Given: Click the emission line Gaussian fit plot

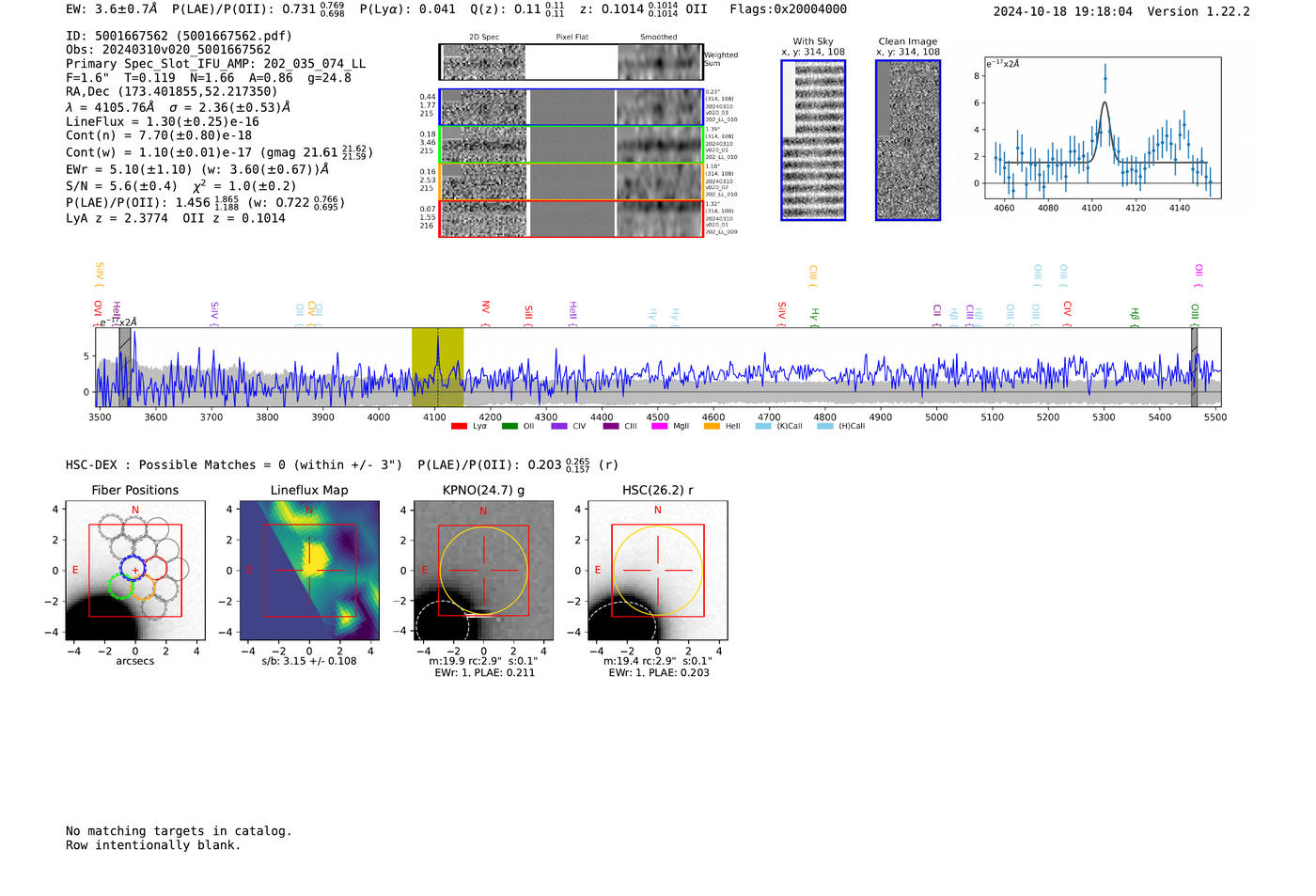Looking at the screenshot, I should tap(1103, 127).
